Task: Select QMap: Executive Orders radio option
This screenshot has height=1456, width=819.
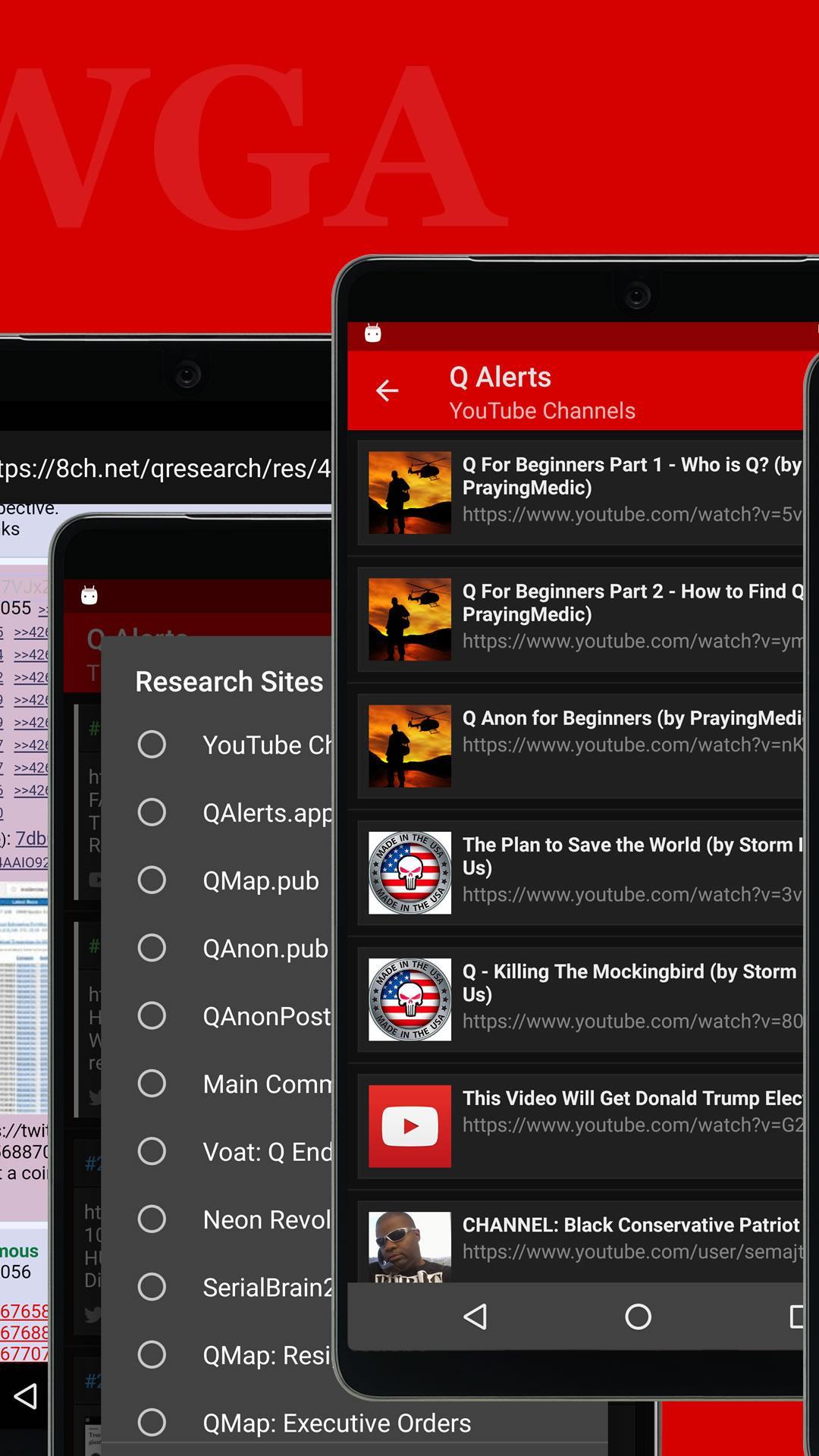Action: point(152,1423)
